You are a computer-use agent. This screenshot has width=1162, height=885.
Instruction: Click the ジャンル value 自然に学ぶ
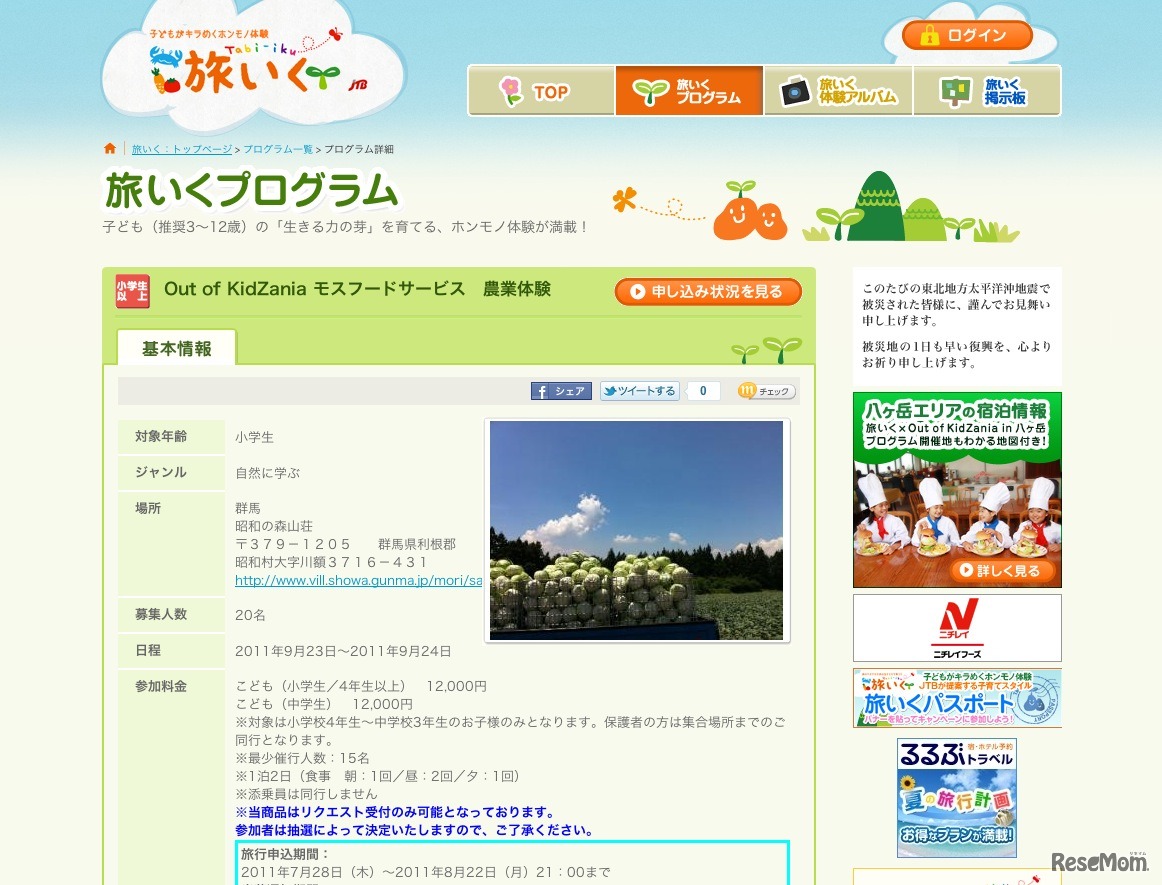(267, 473)
